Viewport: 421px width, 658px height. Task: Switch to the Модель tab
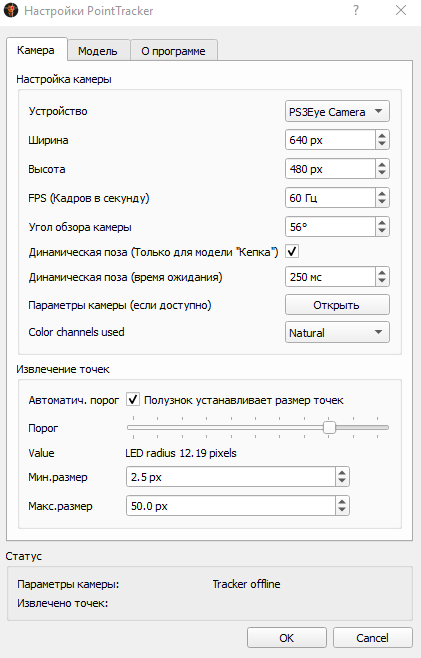[98, 51]
